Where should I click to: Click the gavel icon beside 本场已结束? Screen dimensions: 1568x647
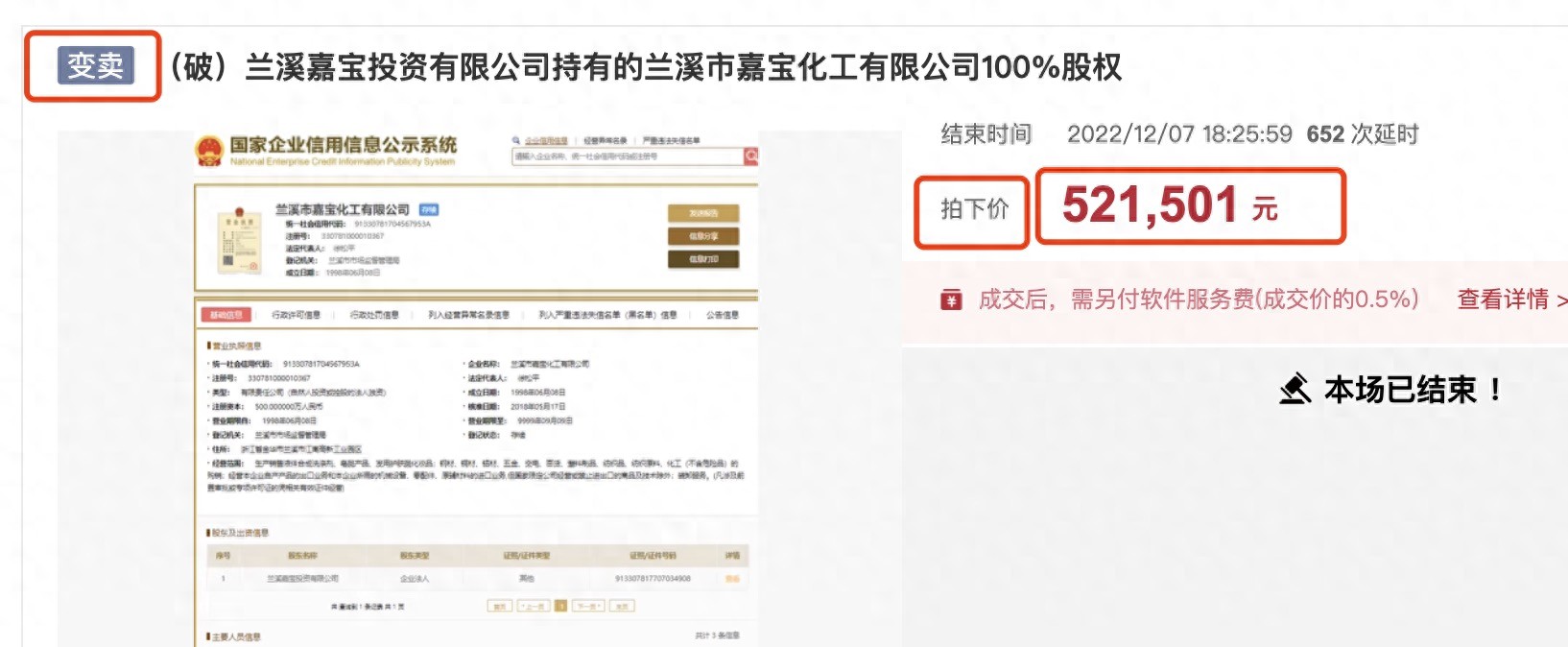coord(1295,389)
